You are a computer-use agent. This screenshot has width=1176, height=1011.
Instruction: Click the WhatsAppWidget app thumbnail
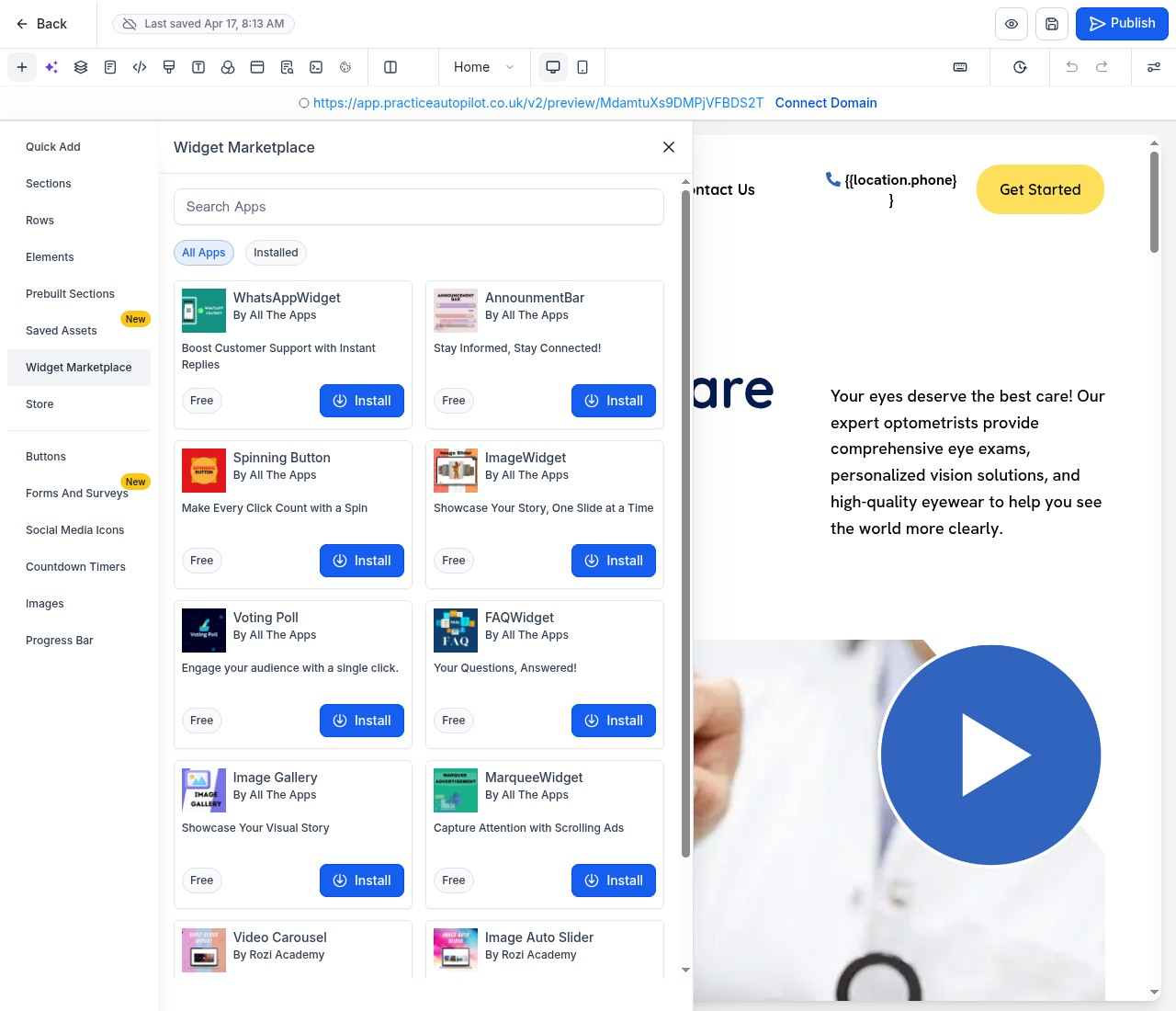(x=204, y=311)
